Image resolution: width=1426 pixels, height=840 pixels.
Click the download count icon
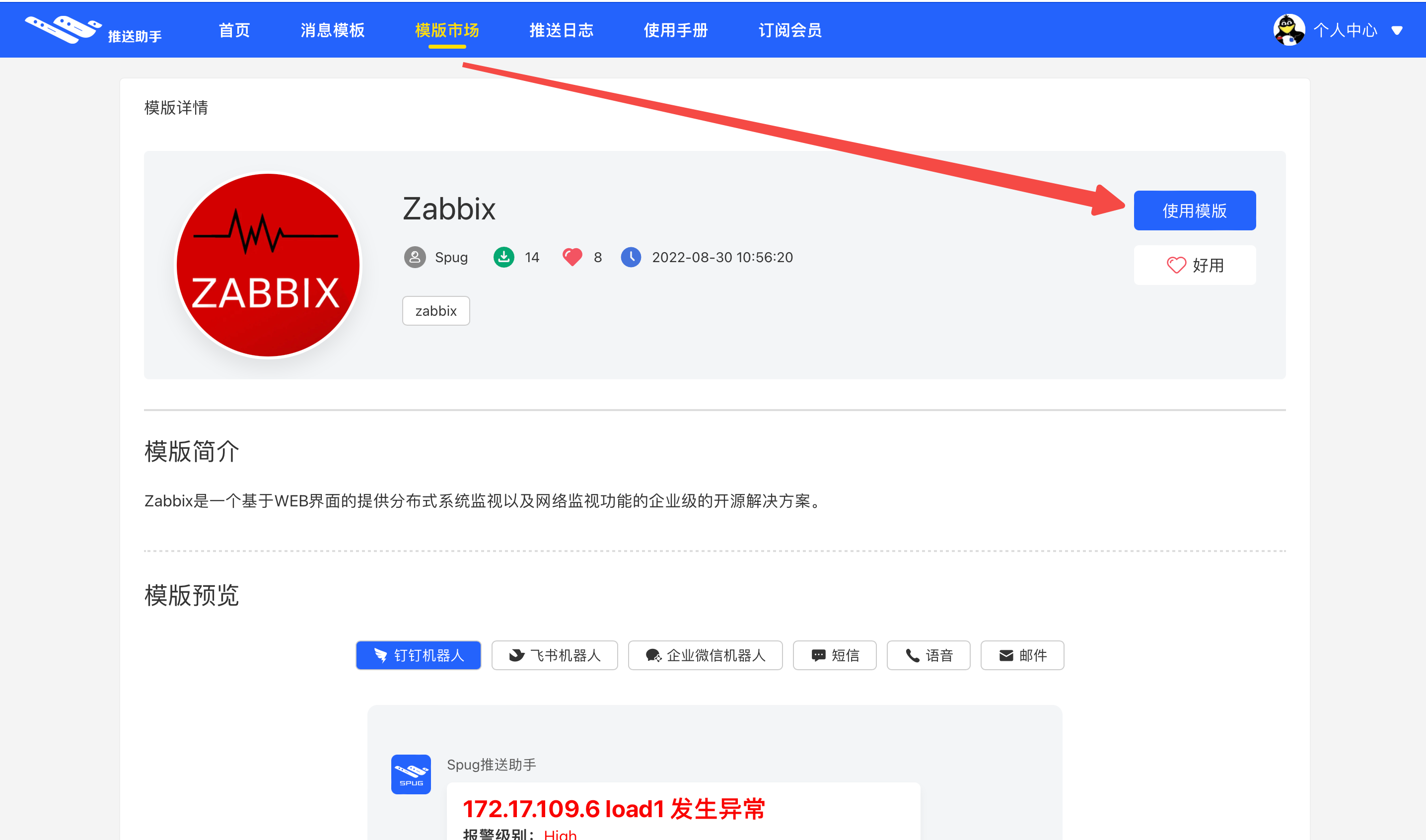click(504, 257)
